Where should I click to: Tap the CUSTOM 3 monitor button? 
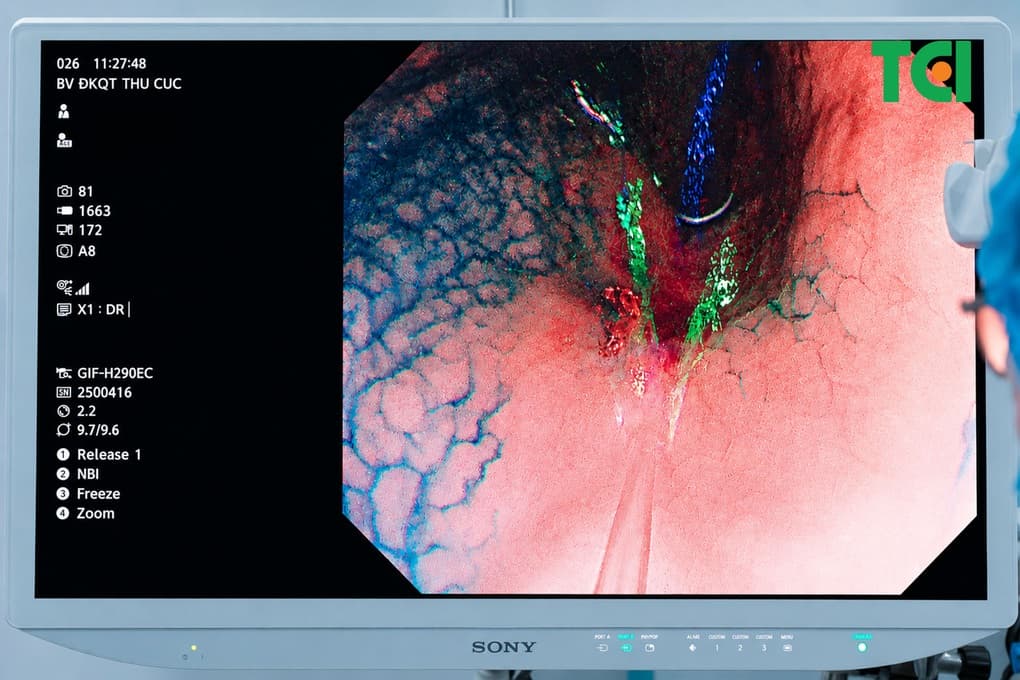(x=764, y=648)
